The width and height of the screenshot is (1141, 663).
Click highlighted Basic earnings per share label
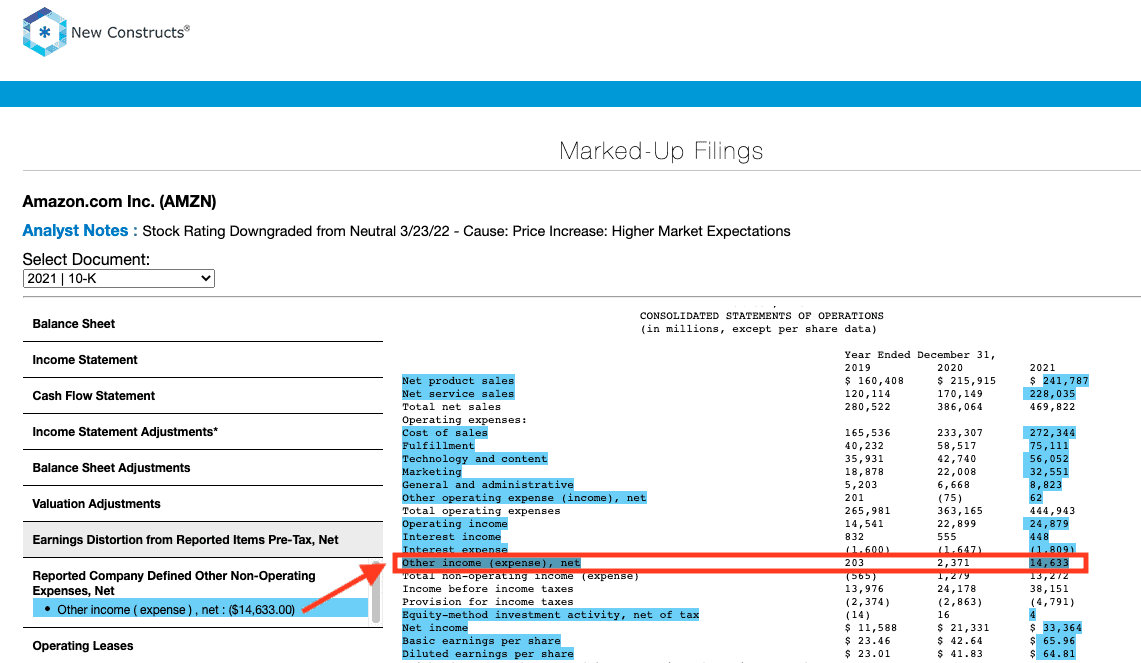481,641
